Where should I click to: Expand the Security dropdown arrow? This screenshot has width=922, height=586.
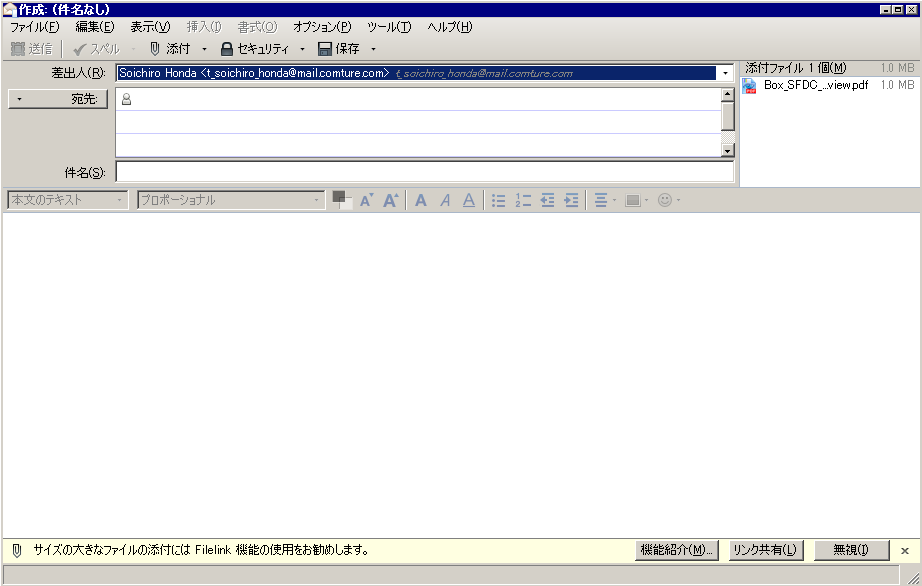pos(302,49)
